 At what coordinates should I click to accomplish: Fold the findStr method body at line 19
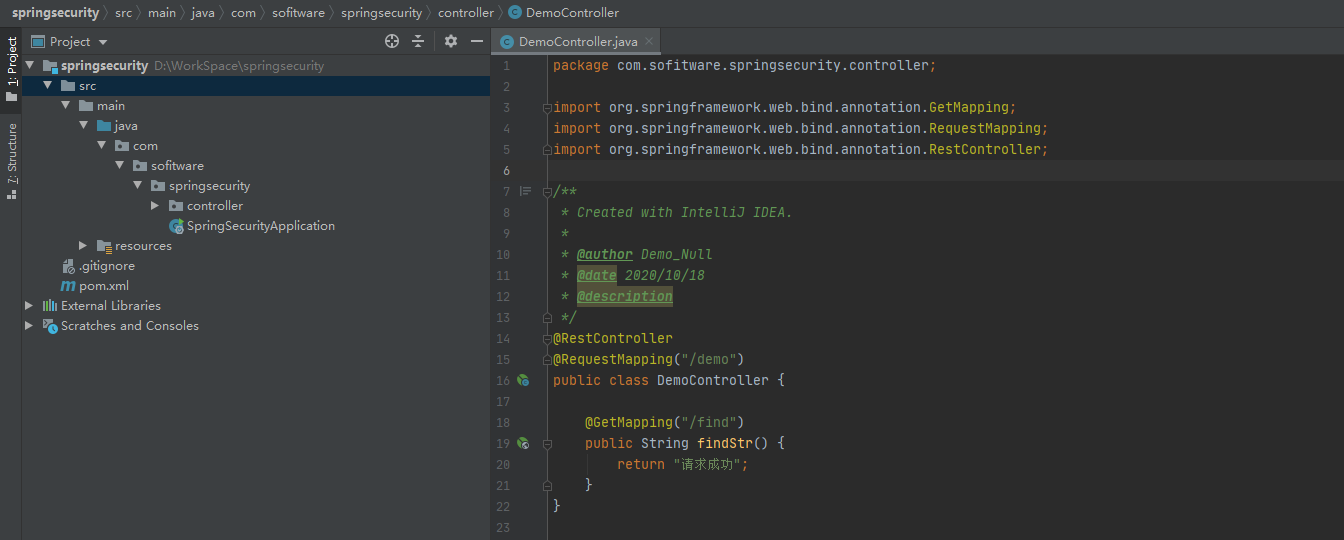tap(546, 443)
